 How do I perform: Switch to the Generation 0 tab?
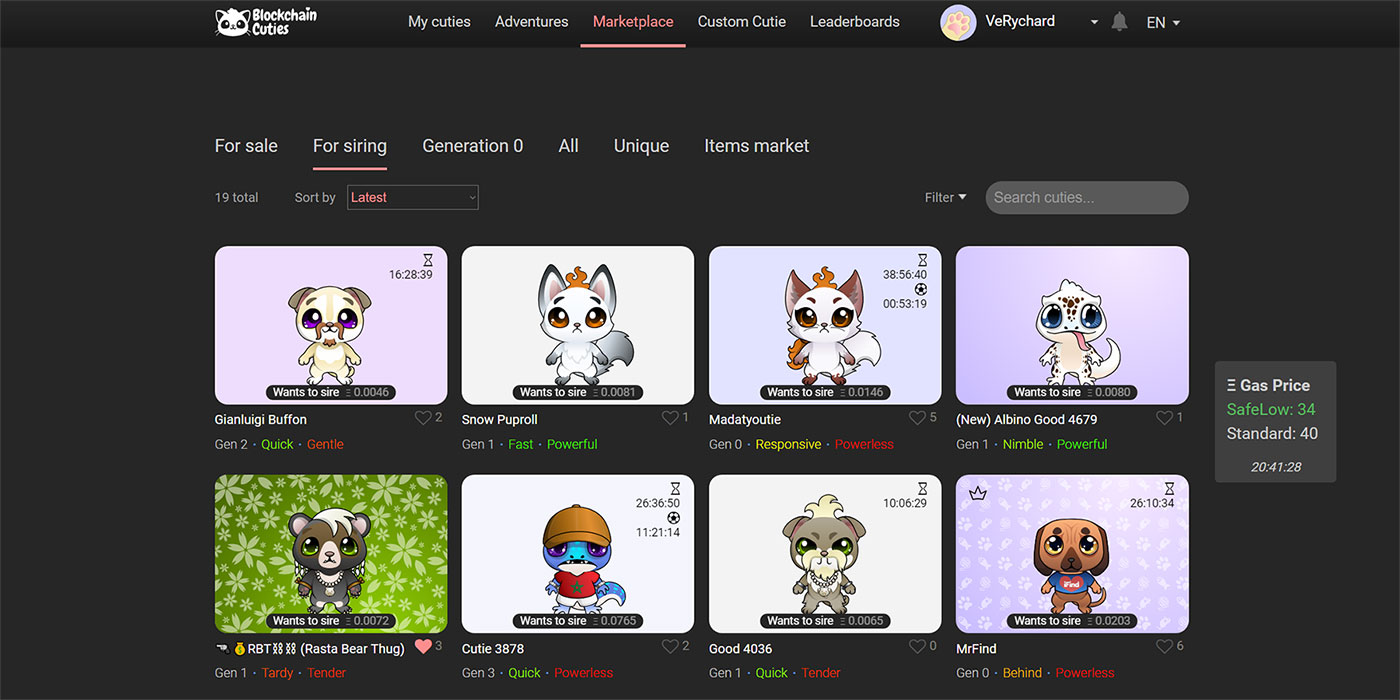(x=472, y=145)
